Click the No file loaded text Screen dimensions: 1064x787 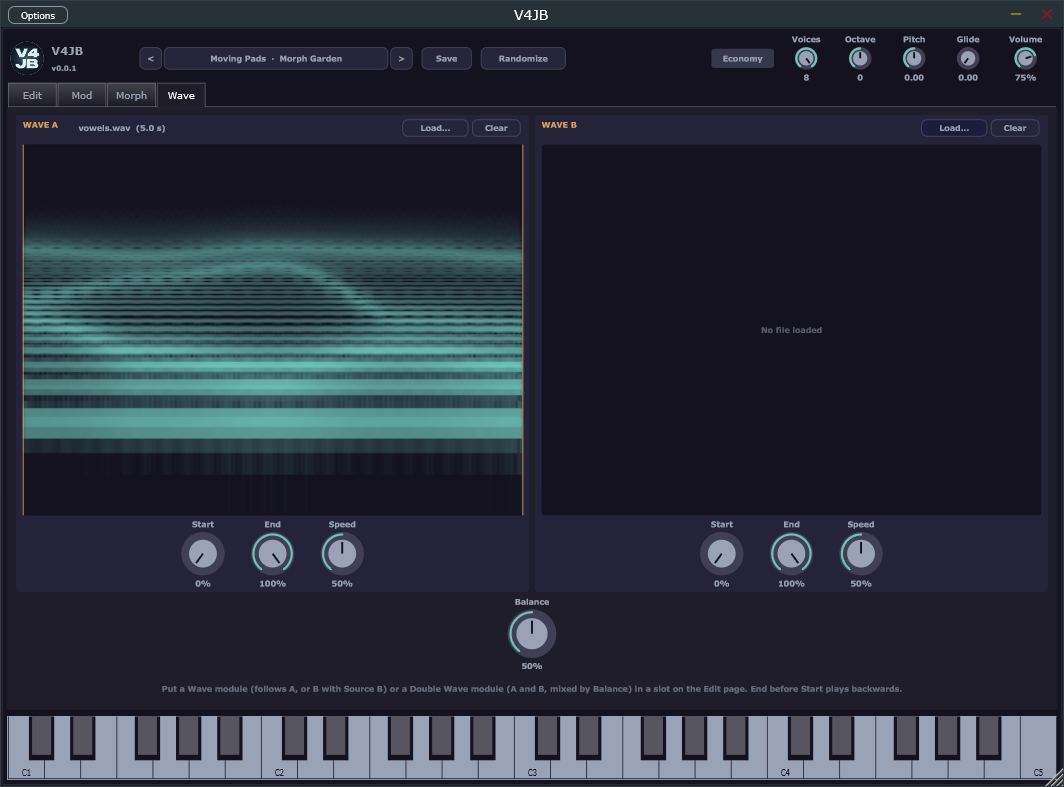tap(791, 330)
